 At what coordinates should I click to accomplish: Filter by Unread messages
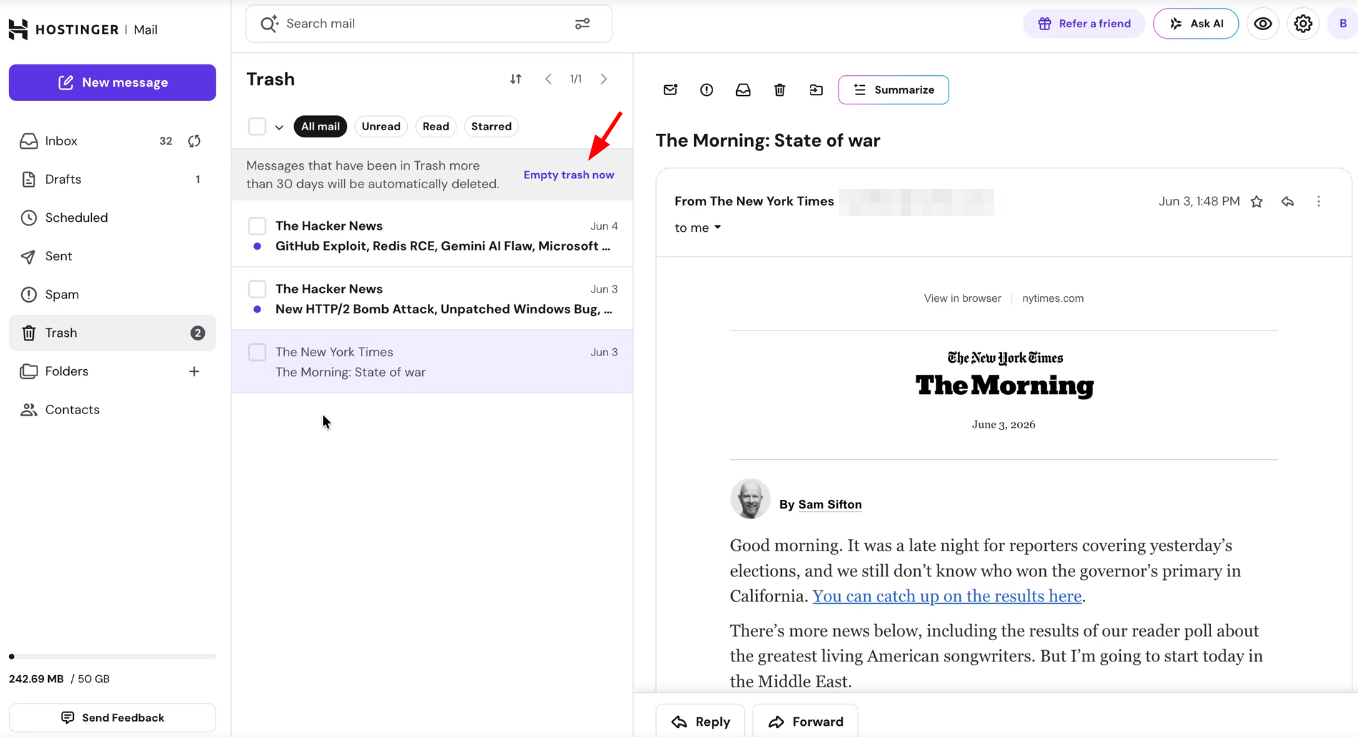click(x=381, y=127)
